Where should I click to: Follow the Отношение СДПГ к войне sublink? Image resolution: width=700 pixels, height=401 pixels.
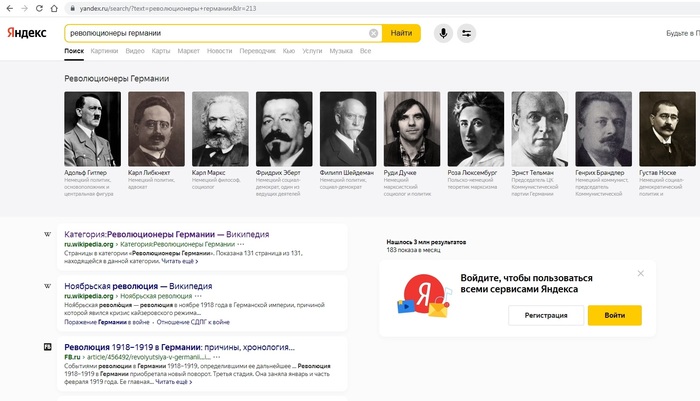coord(193,322)
